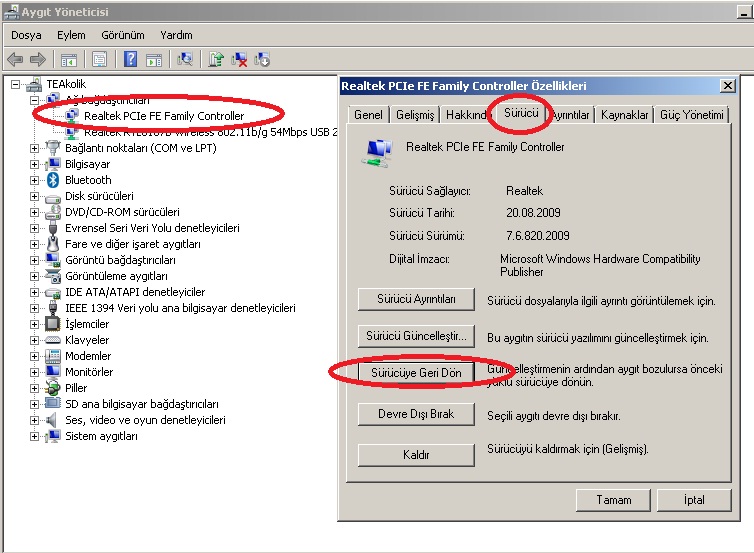The image size is (754, 553).
Task: Expand the Sistem aygıtları node
Action: [34, 436]
